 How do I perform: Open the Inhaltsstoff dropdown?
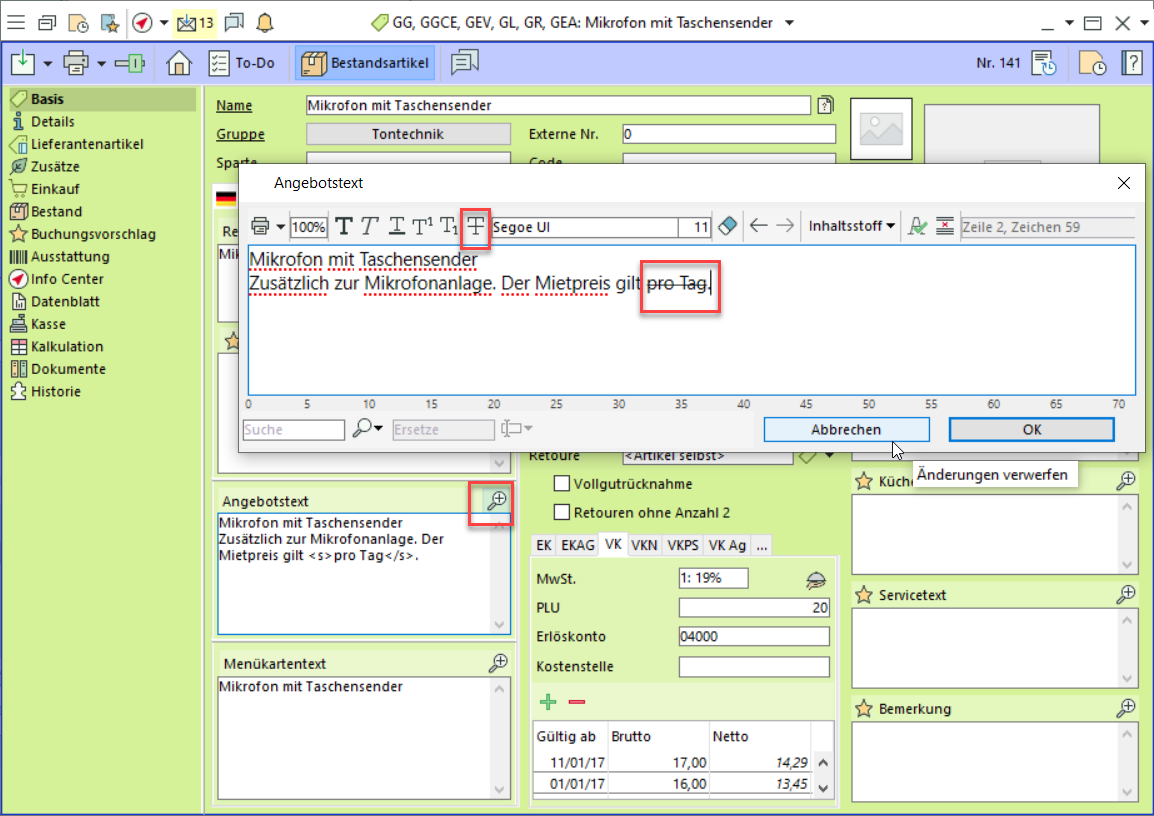click(x=852, y=227)
